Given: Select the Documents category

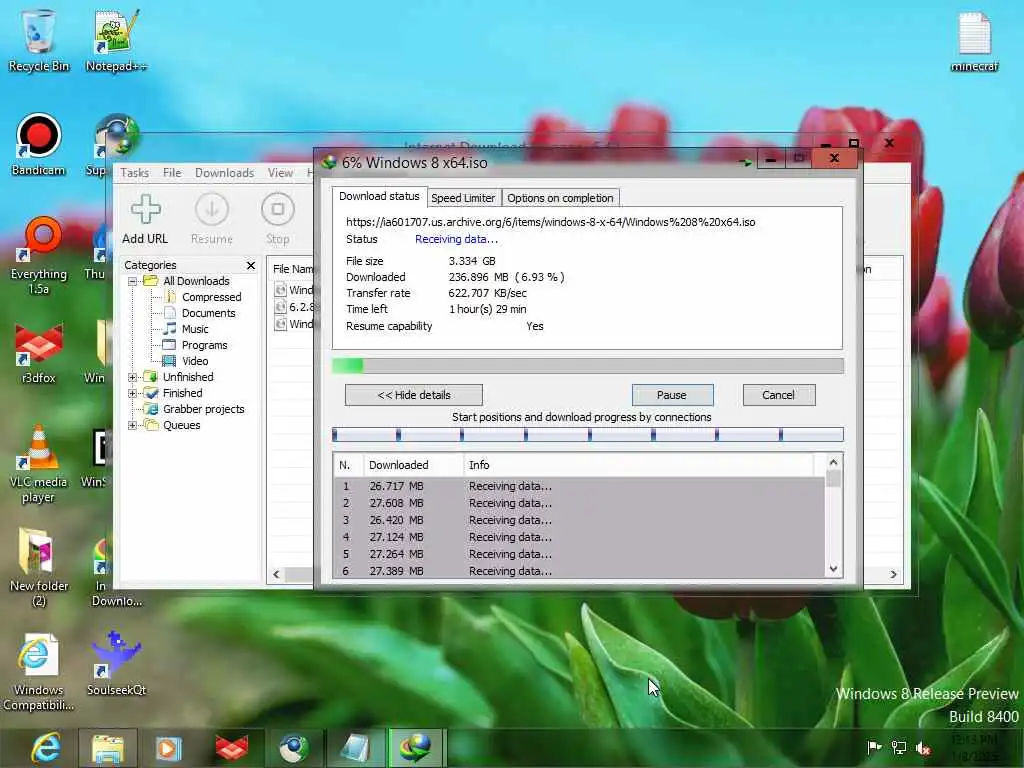Looking at the screenshot, I should [x=208, y=313].
